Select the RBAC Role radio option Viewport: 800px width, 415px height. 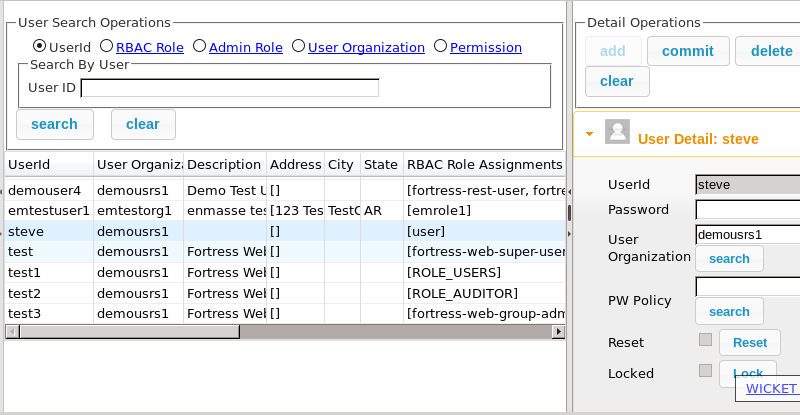click(106, 46)
